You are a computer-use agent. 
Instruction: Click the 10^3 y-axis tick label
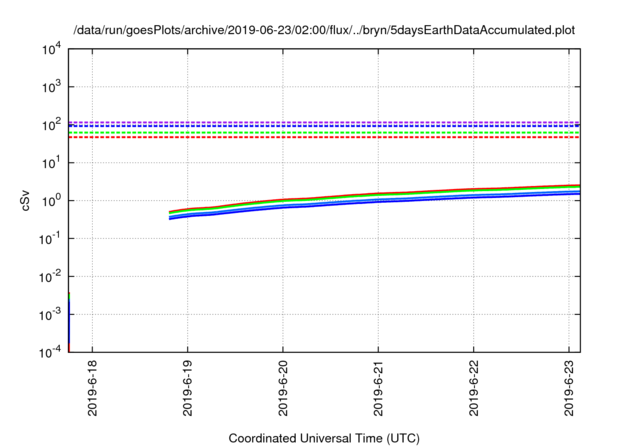[x=51, y=87]
